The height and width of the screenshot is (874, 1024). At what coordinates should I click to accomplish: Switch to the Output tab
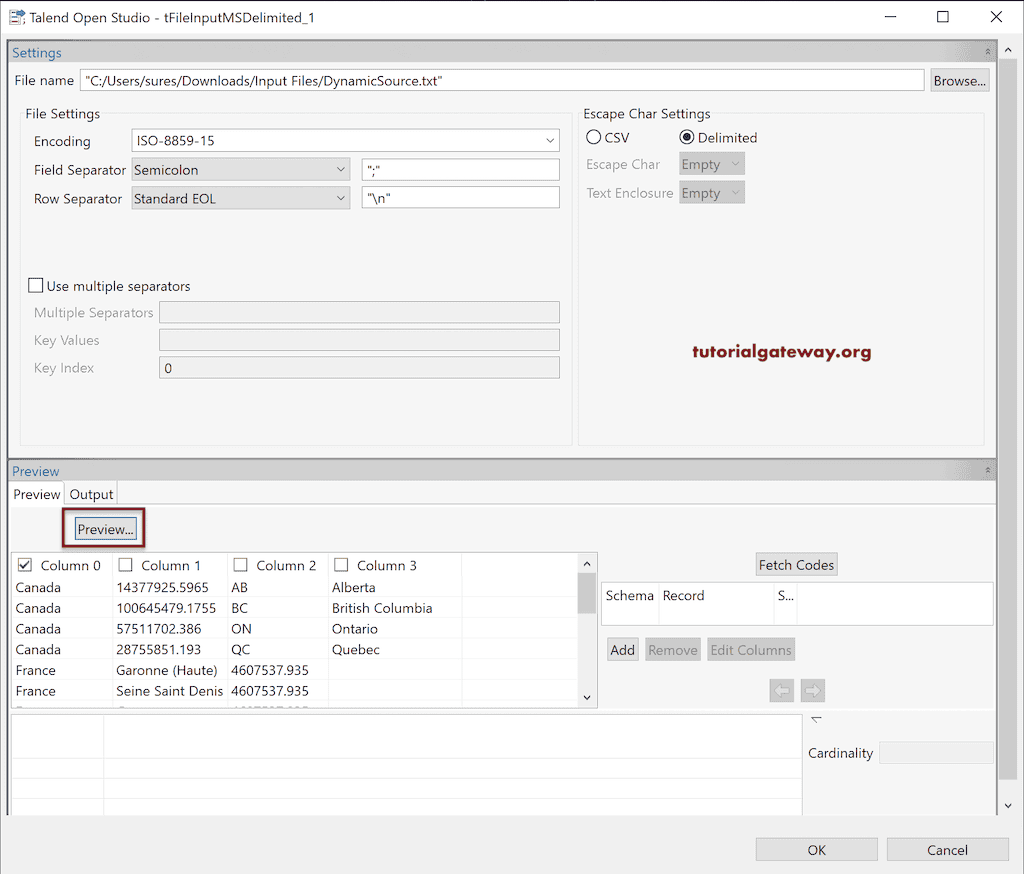pyautogui.click(x=91, y=493)
